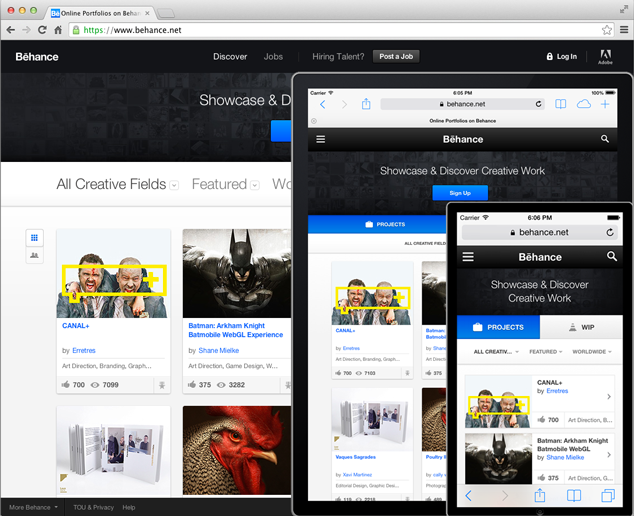Image resolution: width=634 pixels, height=516 pixels.
Task: Close iPad Safari tab with x icon
Action: [314, 121]
